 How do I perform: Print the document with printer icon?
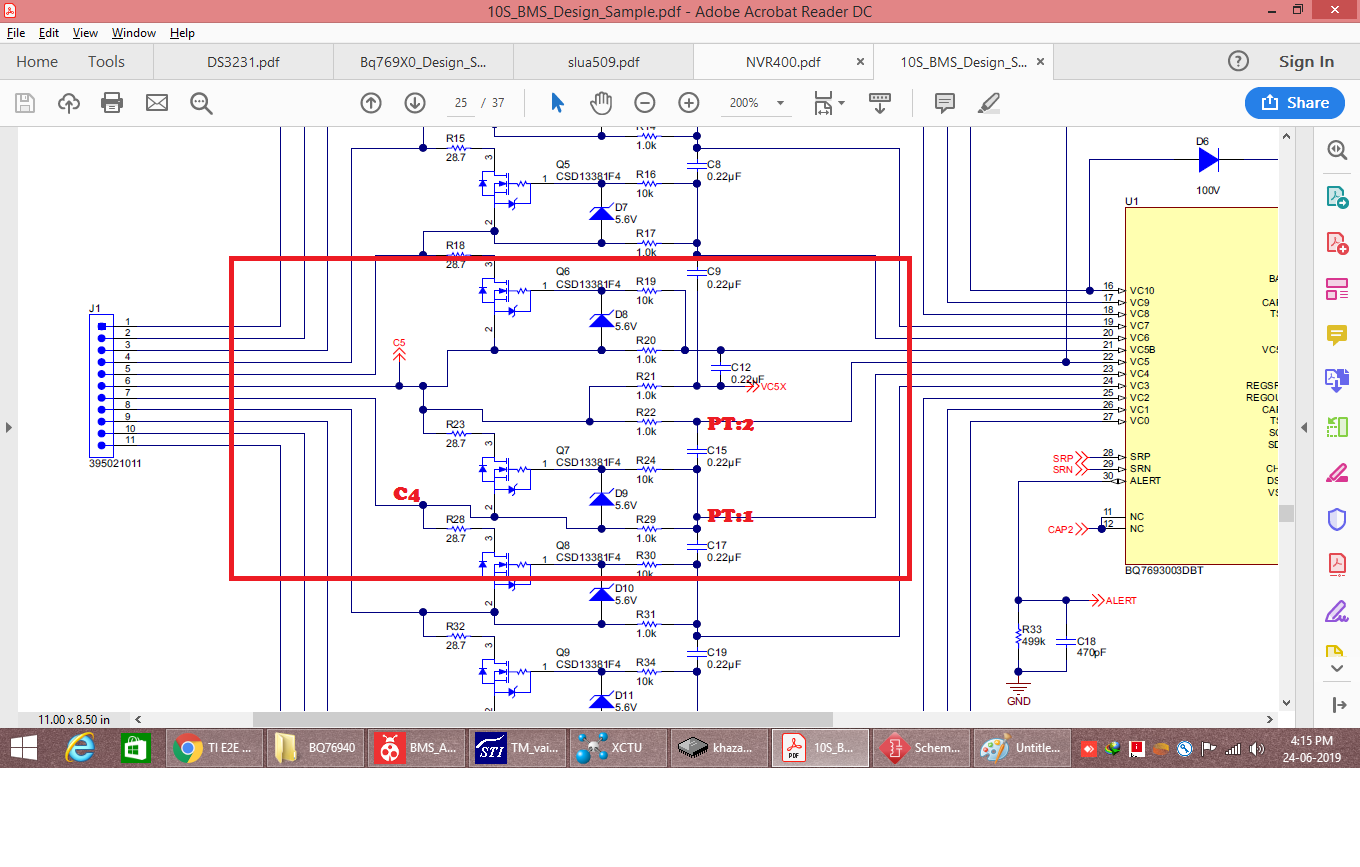click(112, 102)
